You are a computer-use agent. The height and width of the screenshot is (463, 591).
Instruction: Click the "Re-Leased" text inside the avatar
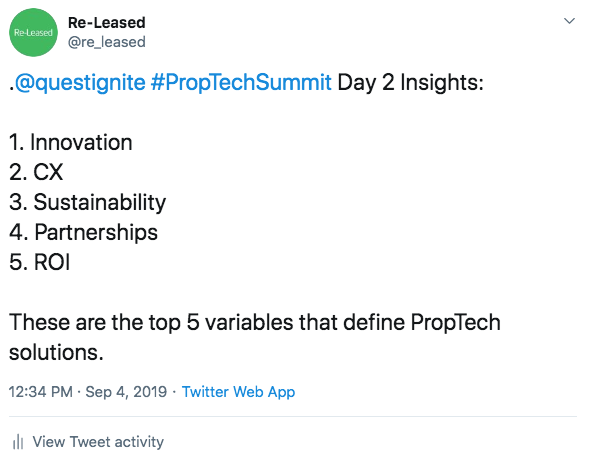pos(33,33)
